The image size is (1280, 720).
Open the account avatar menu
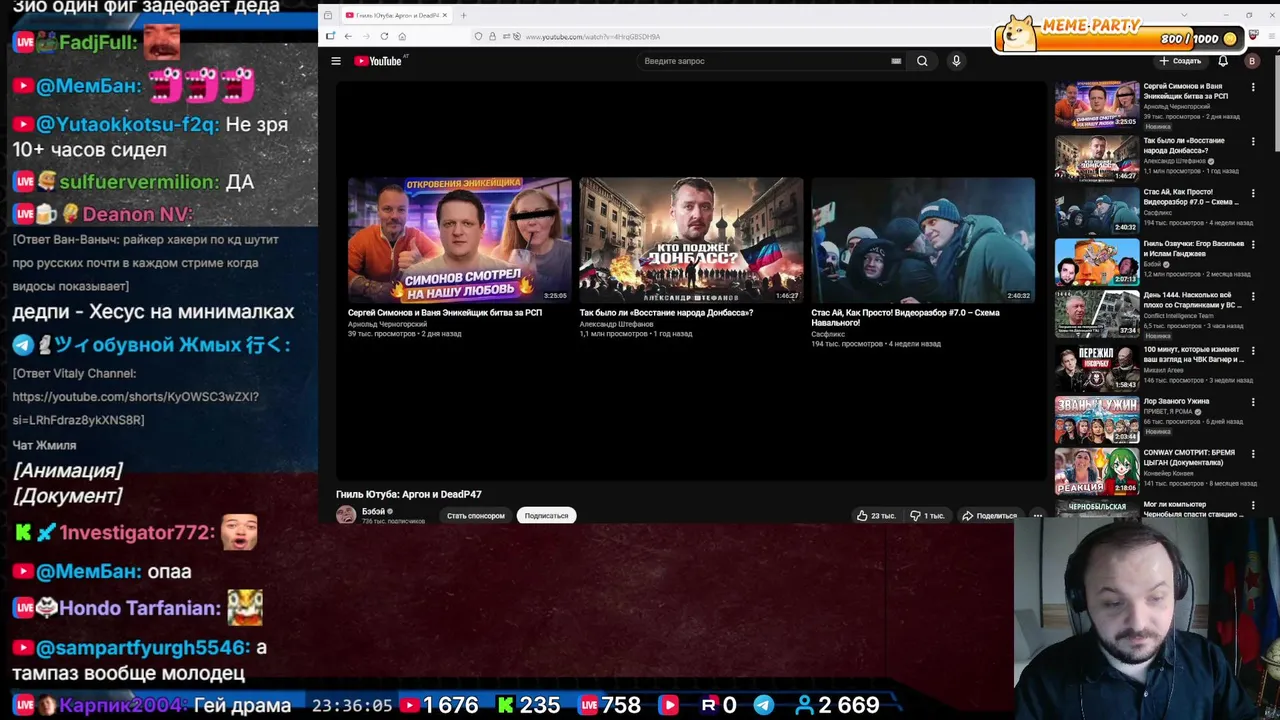pyautogui.click(x=1251, y=61)
